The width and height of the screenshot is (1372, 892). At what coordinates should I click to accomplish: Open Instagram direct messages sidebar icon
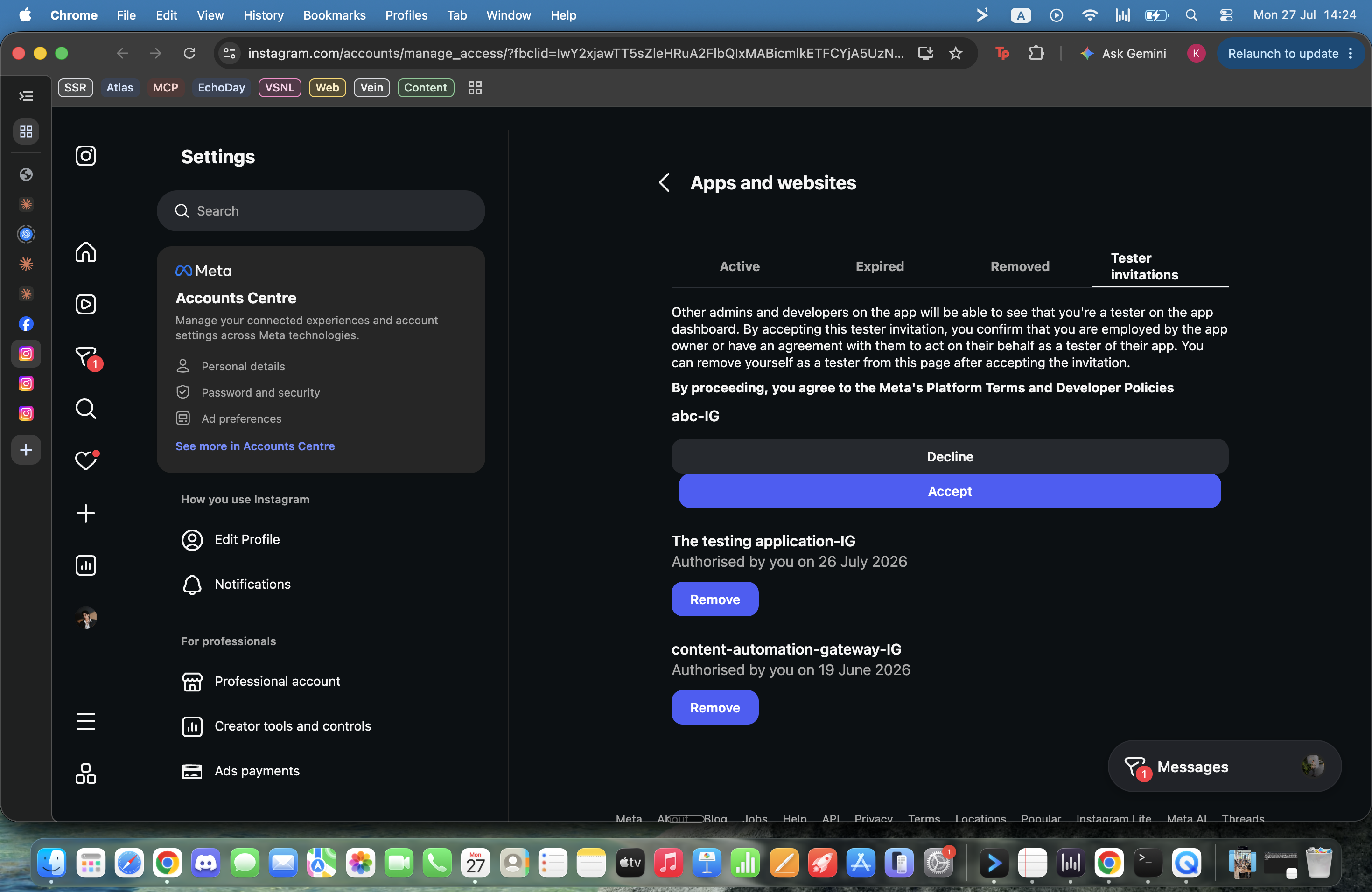point(87,357)
